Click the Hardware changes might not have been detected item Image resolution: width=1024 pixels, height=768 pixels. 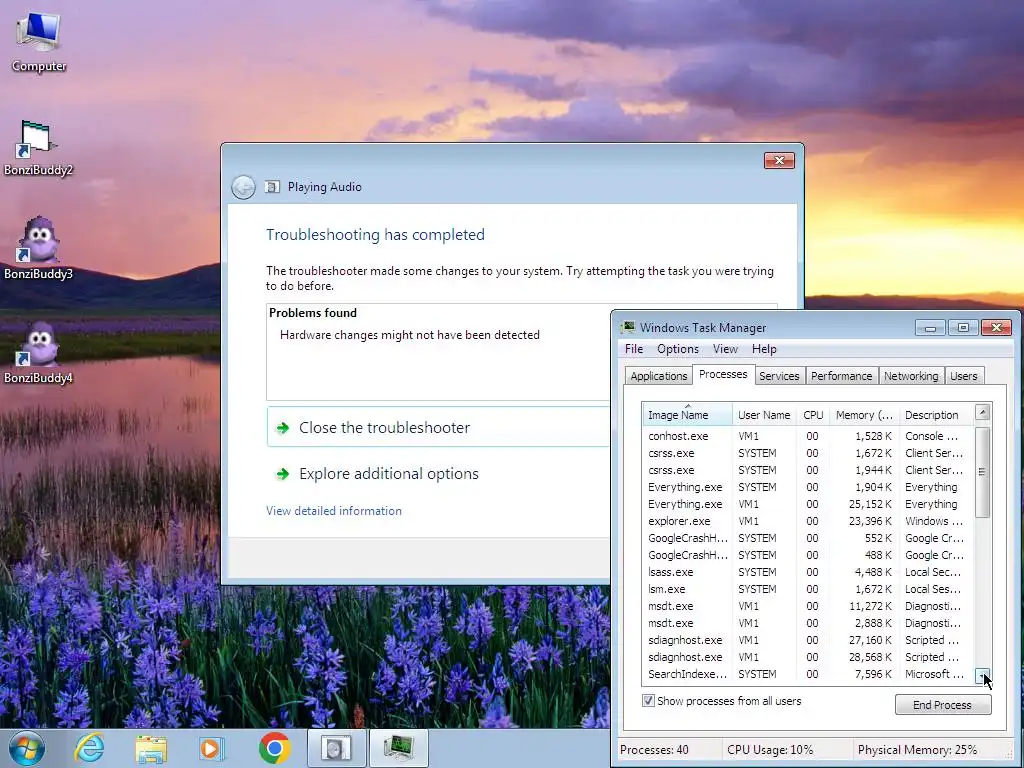pos(409,335)
